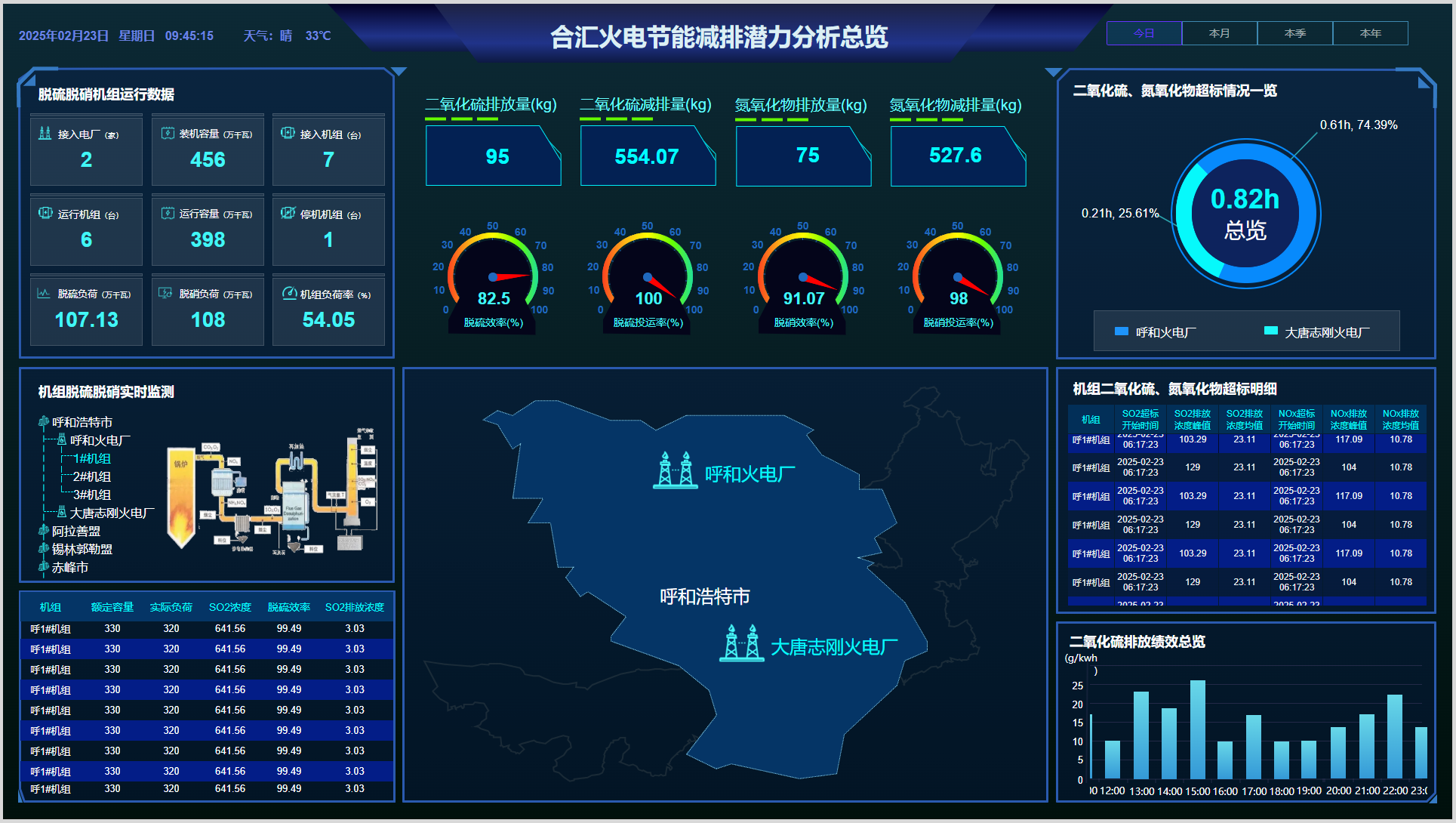Click the 接入电厂 power plant icon

45,134
